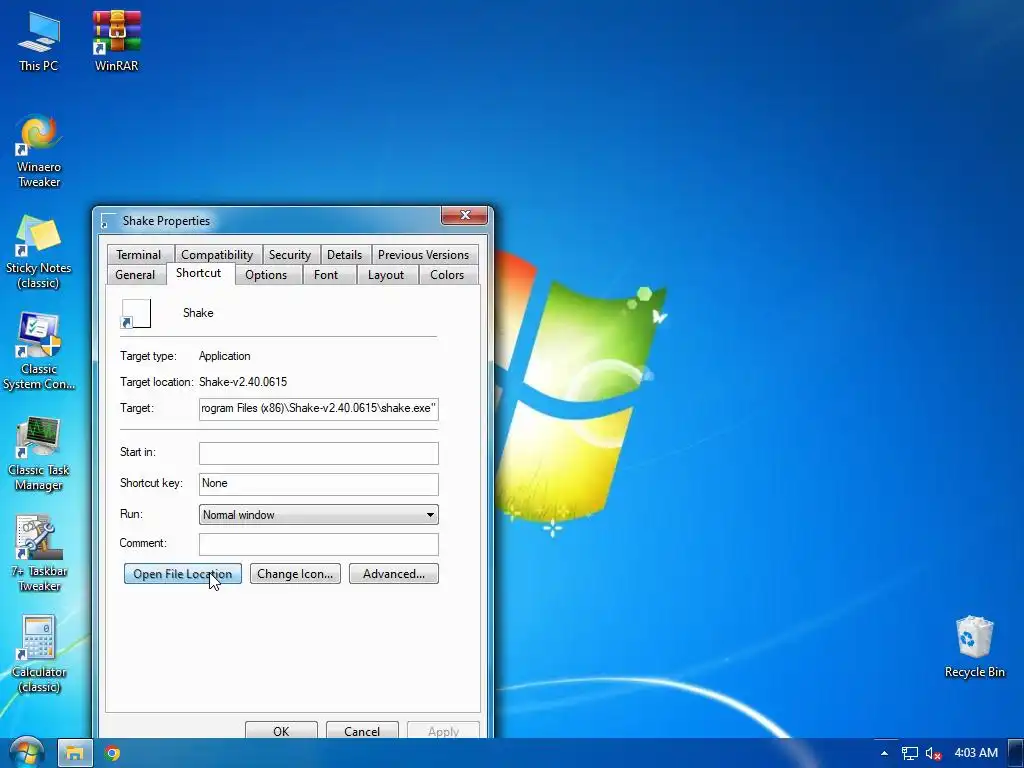
Task: Click the Show desktop strip beside clock
Action: (1016, 753)
